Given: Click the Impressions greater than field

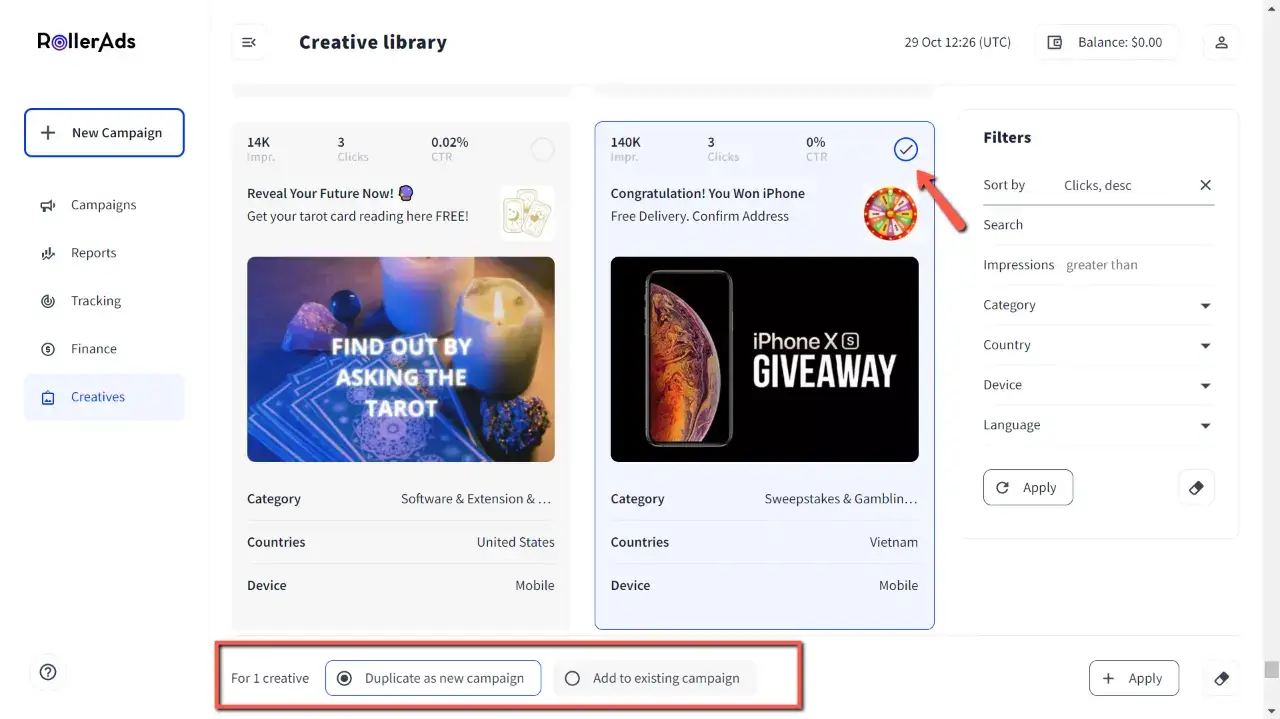Looking at the screenshot, I should pos(1138,265).
